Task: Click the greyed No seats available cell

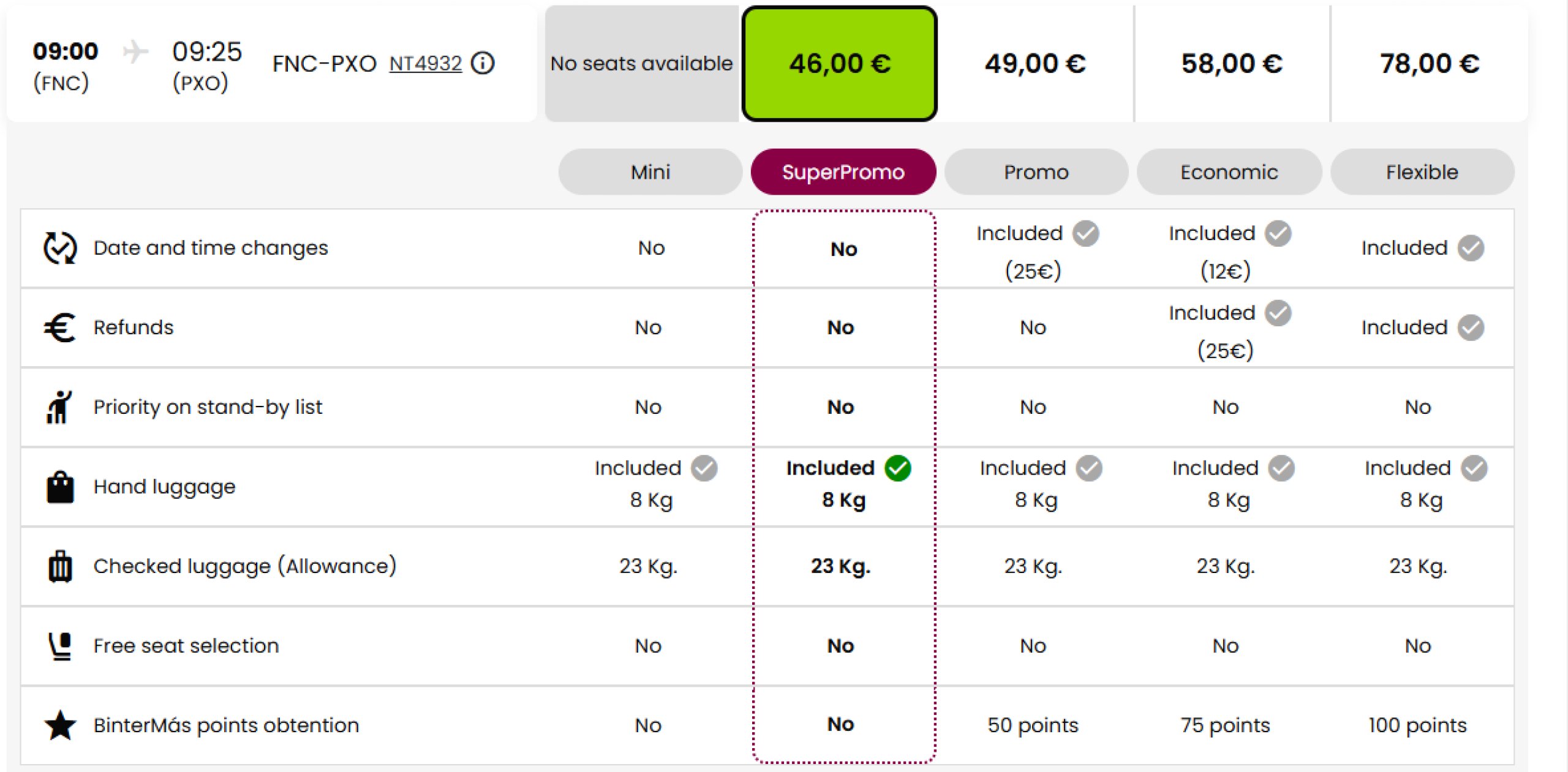Action: pyautogui.click(x=641, y=64)
